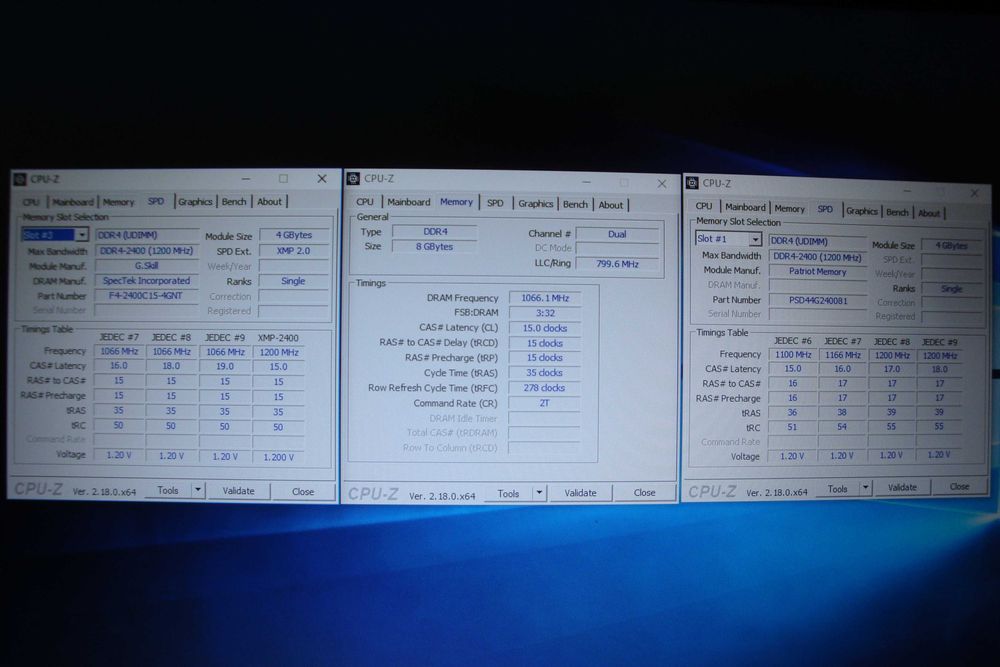The height and width of the screenshot is (667, 1000).
Task: Open Slot #1 dropdown in right window
Action: coord(755,239)
